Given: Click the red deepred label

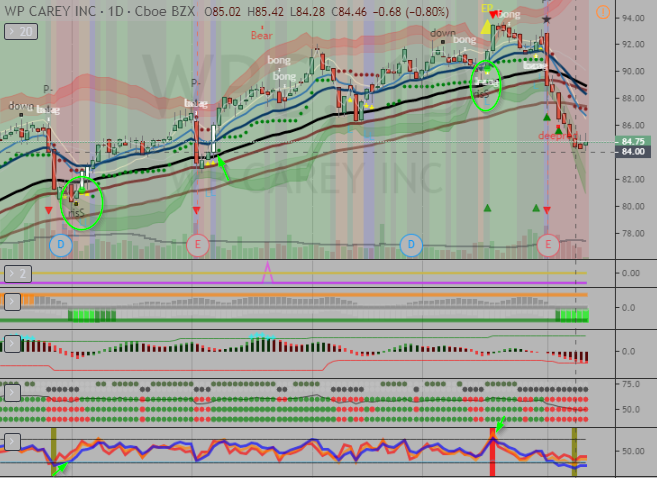Looking at the screenshot, I should click(x=558, y=136).
